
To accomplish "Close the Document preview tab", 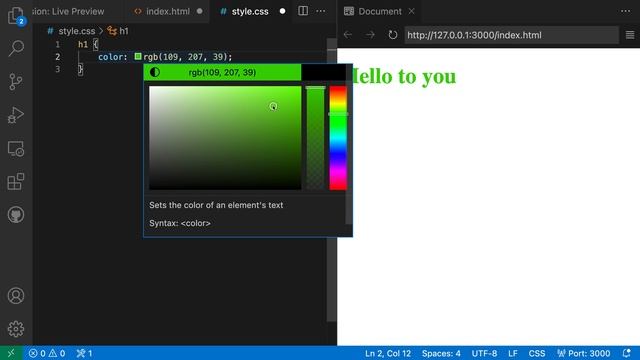I will (411, 11).
